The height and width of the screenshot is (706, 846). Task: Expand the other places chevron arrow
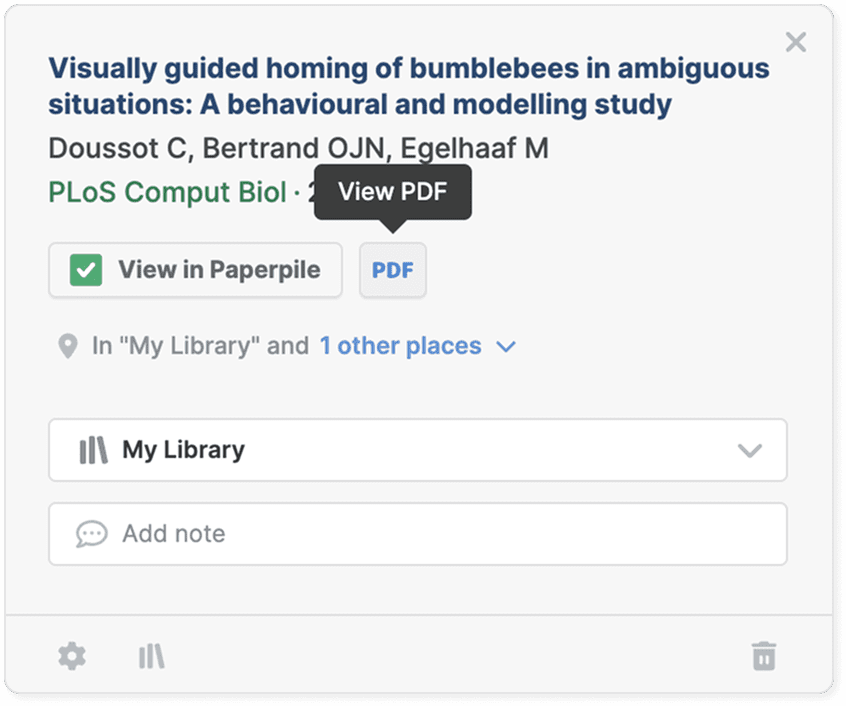point(506,347)
